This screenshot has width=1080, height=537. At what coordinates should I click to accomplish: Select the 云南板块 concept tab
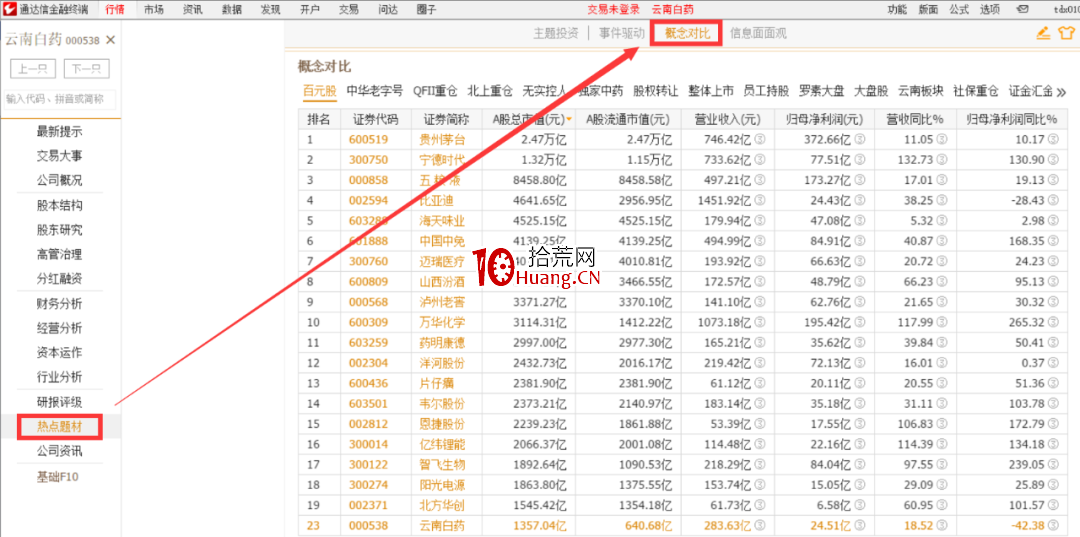point(920,91)
